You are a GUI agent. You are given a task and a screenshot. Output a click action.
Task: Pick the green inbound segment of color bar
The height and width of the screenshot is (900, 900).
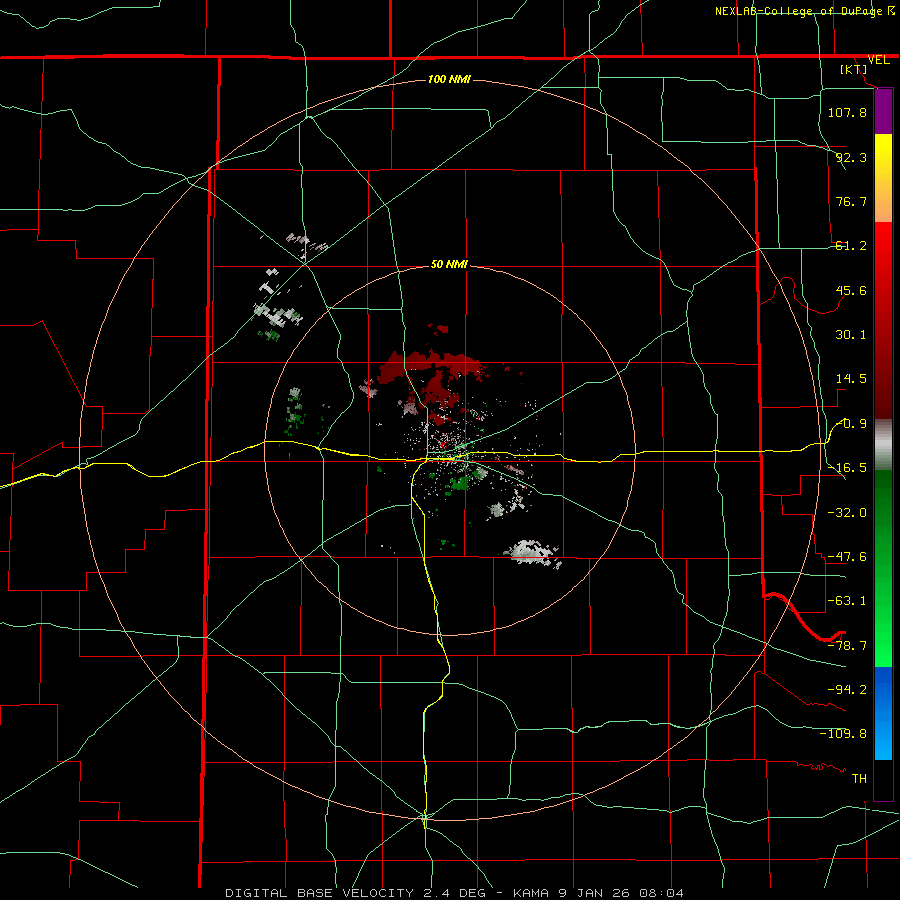click(x=883, y=568)
